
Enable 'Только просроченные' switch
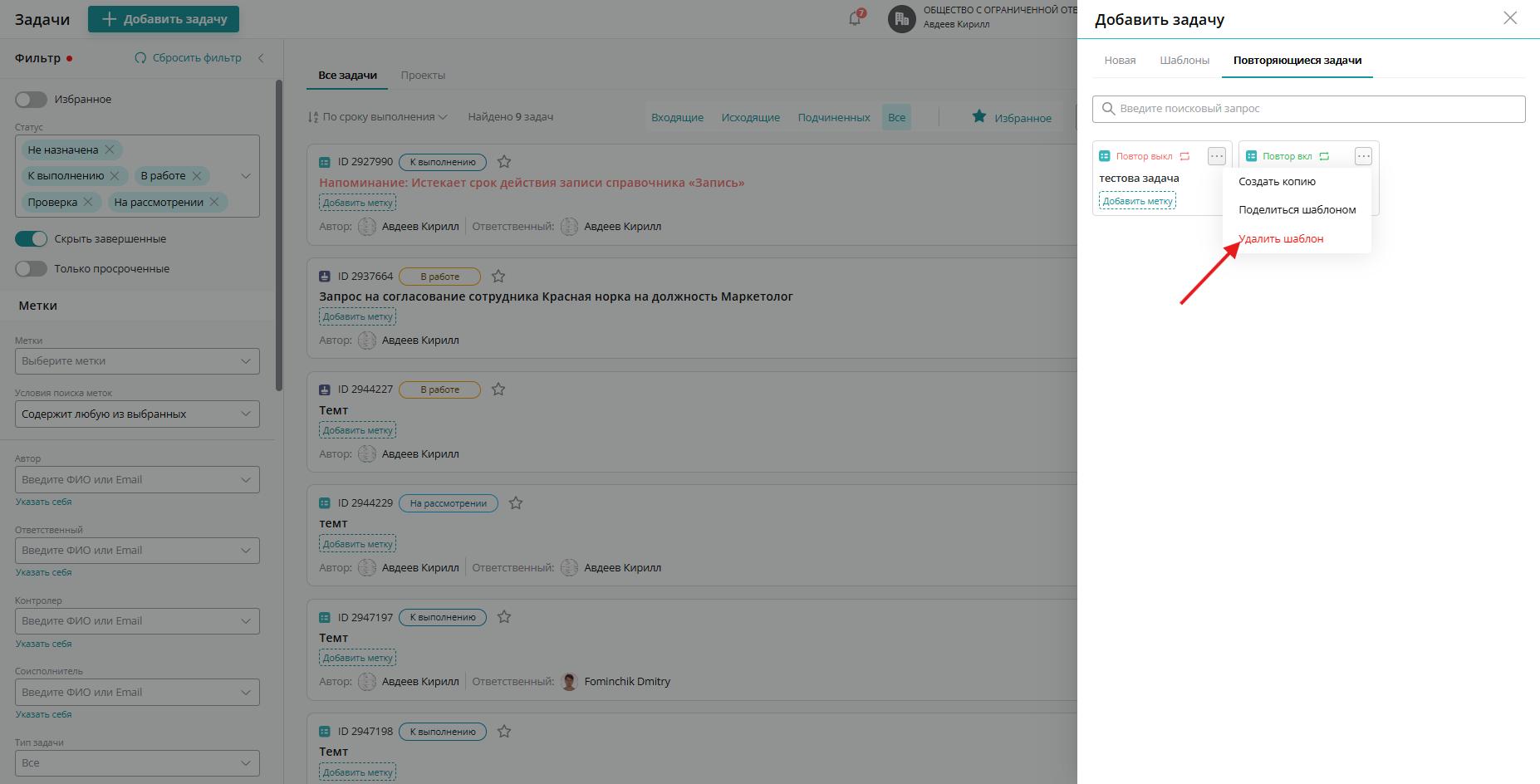(x=32, y=269)
